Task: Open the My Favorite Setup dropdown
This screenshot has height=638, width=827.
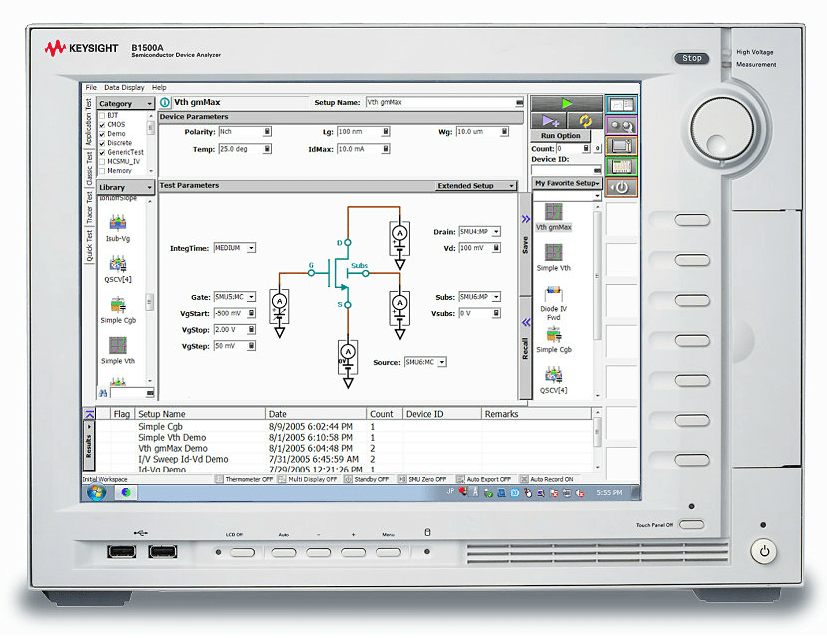Action: [x=565, y=183]
